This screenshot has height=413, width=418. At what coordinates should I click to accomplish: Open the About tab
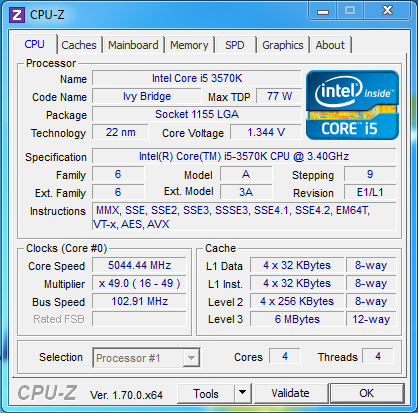pyautogui.click(x=330, y=45)
